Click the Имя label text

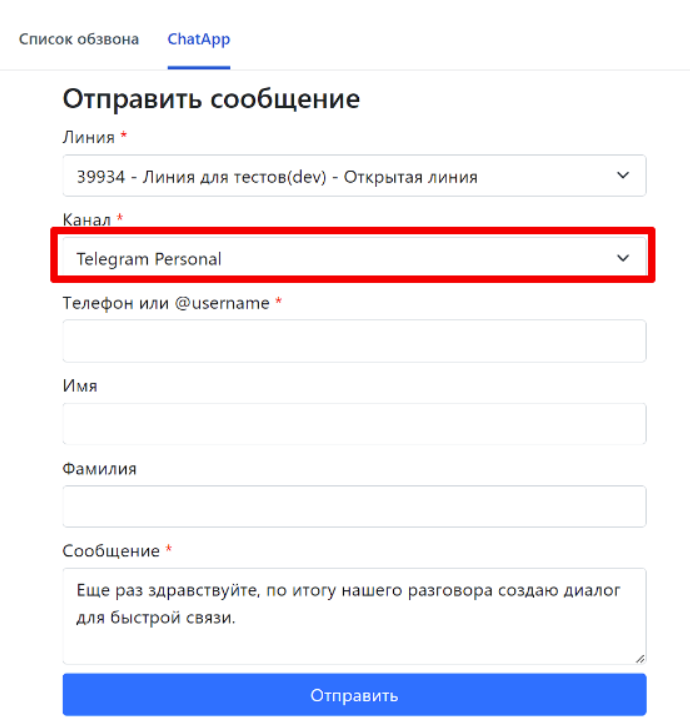(80, 385)
